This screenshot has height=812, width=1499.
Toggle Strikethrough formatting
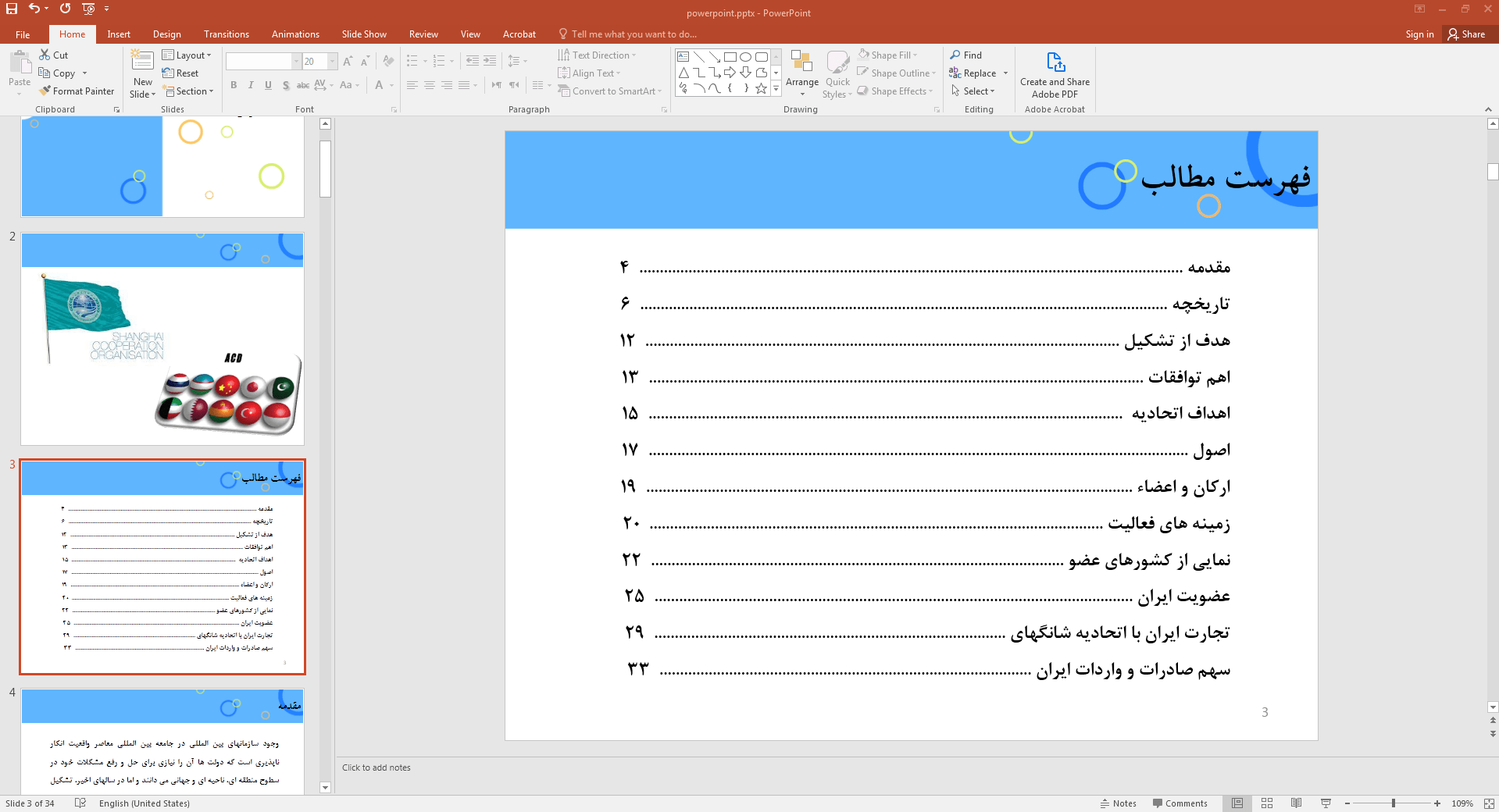303,84
